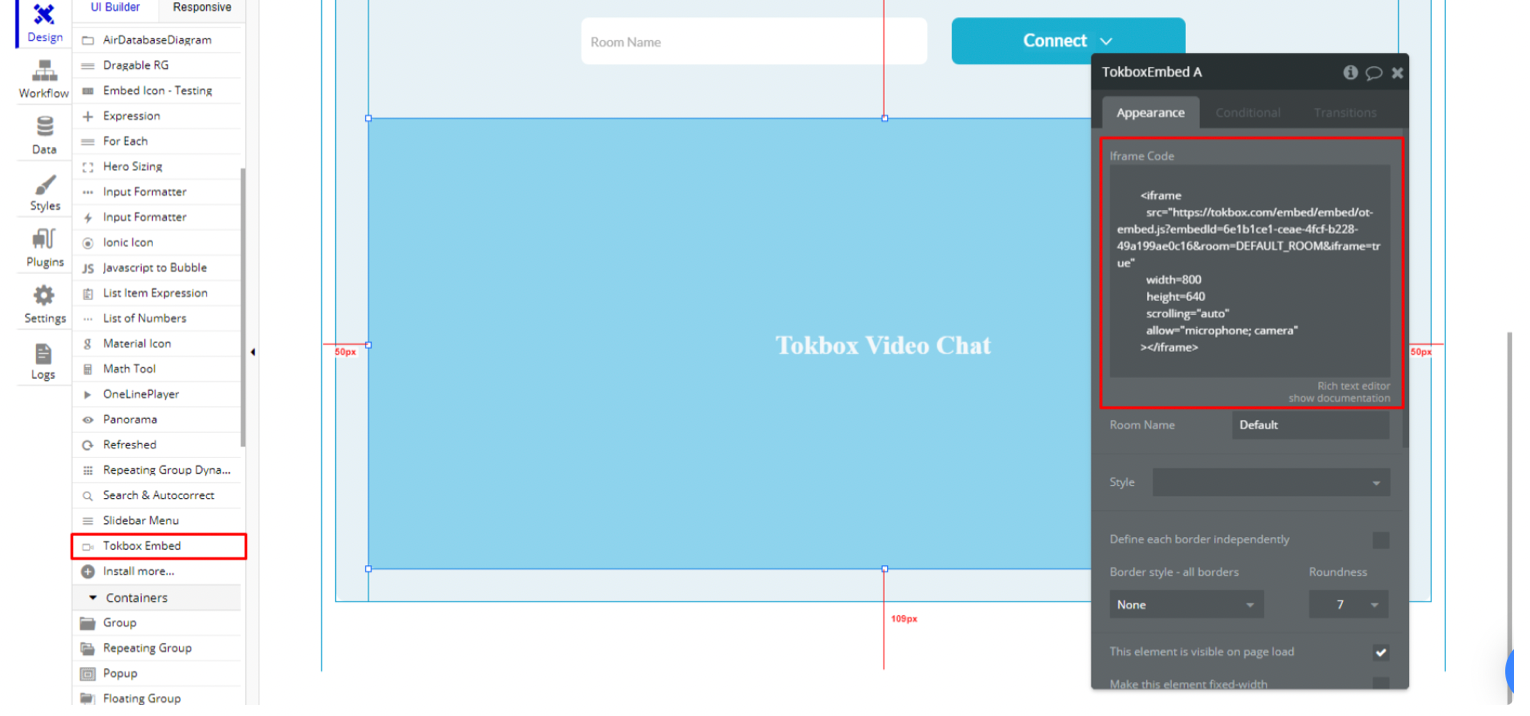
Task: Click the Rich text editor link
Action: coord(1353,386)
